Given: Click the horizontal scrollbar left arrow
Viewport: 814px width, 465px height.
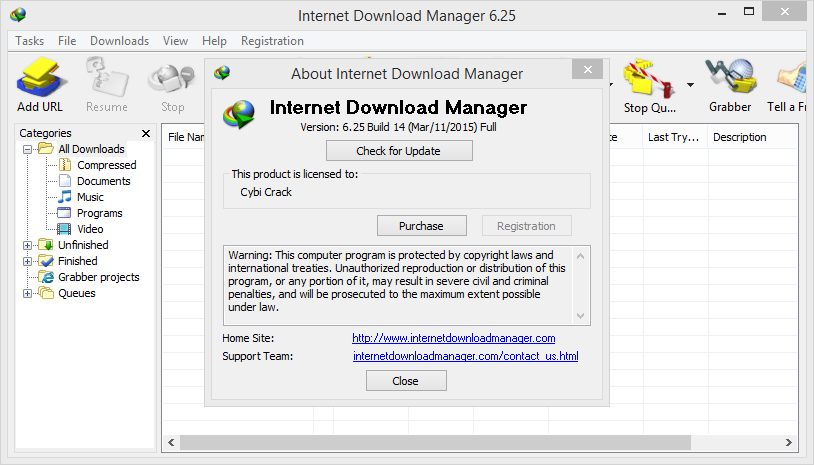Looking at the screenshot, I should pyautogui.click(x=171, y=443).
